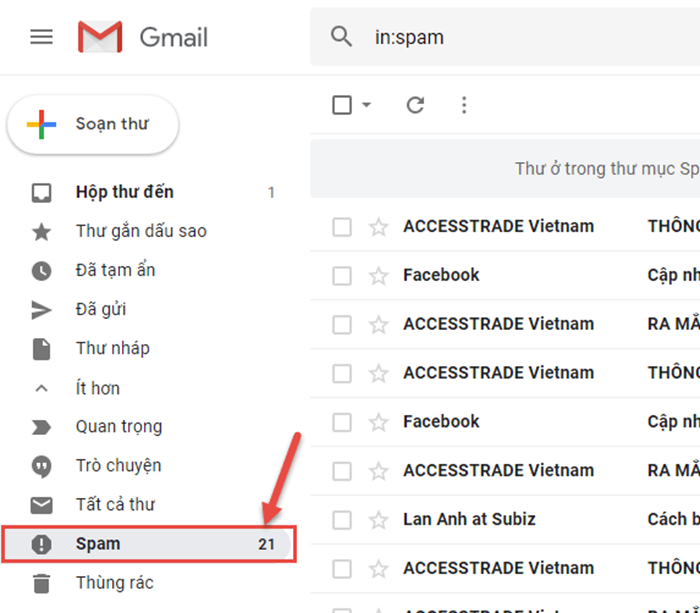700x613 pixels.
Task: Toggle the select-all checkbox in toolbar
Action: point(342,105)
